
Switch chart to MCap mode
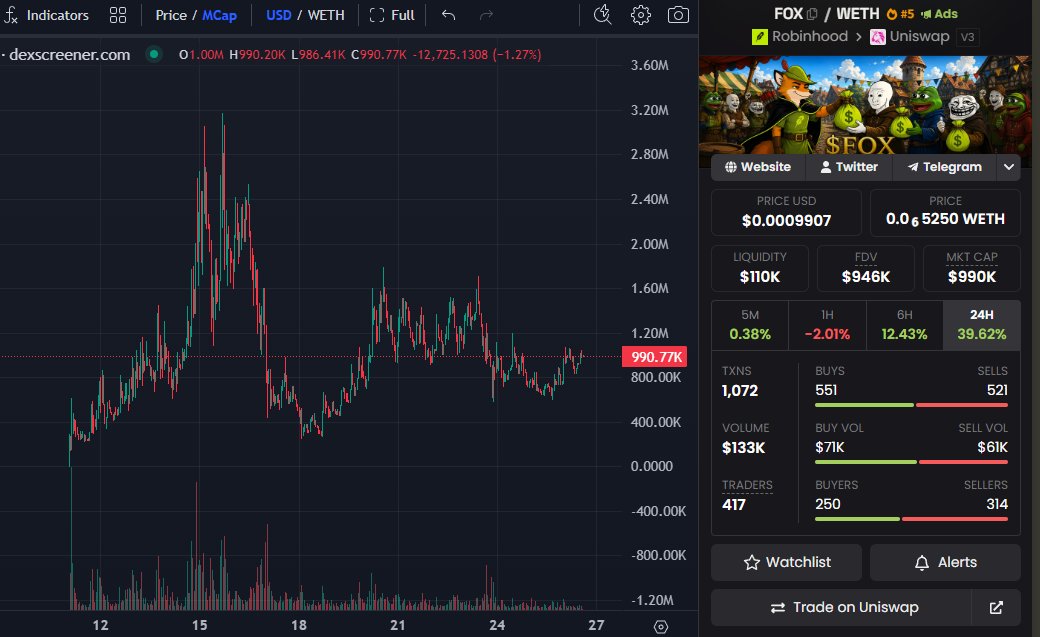[x=220, y=15]
